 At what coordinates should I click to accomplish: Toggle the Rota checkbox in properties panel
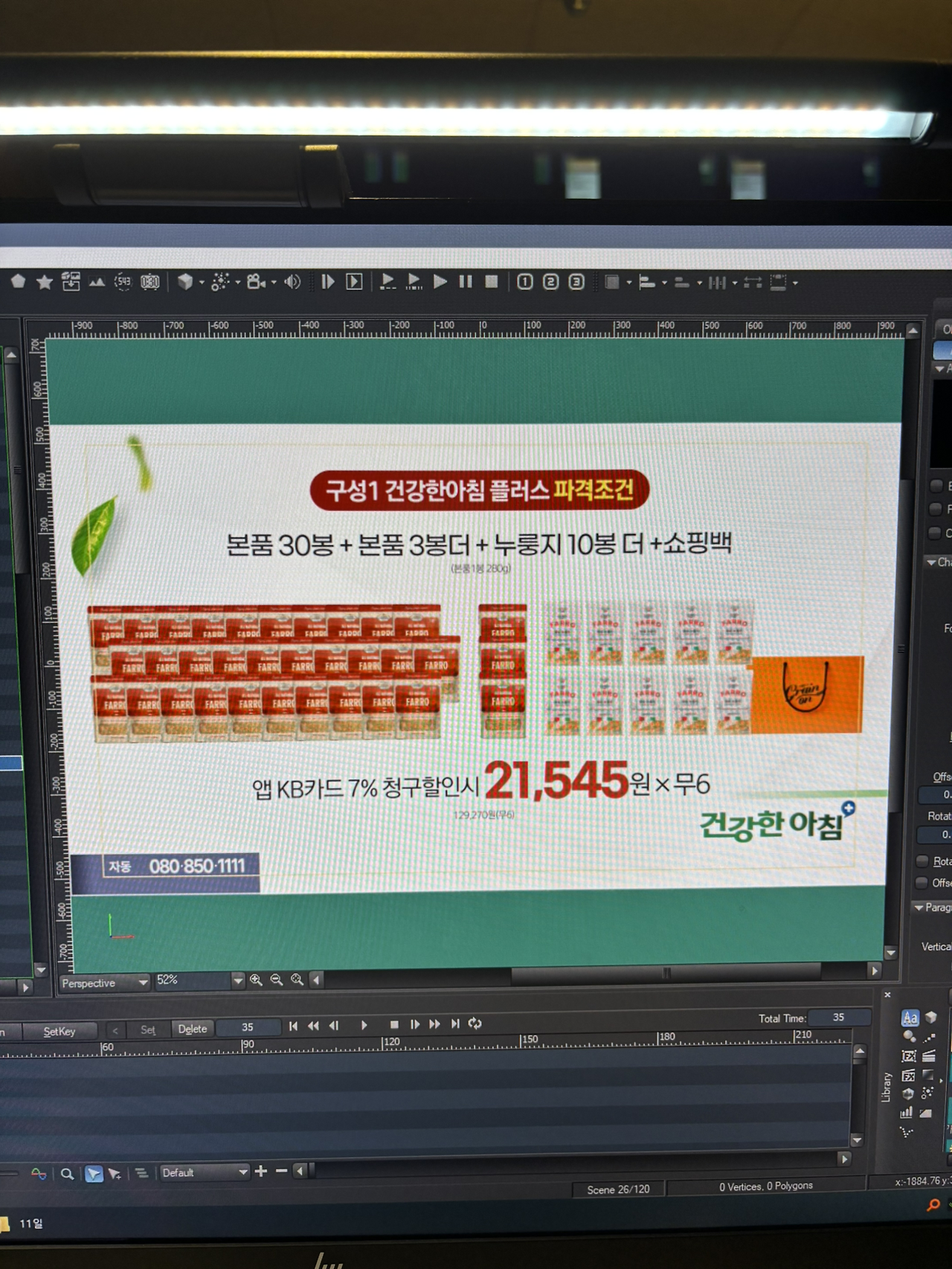point(922,861)
